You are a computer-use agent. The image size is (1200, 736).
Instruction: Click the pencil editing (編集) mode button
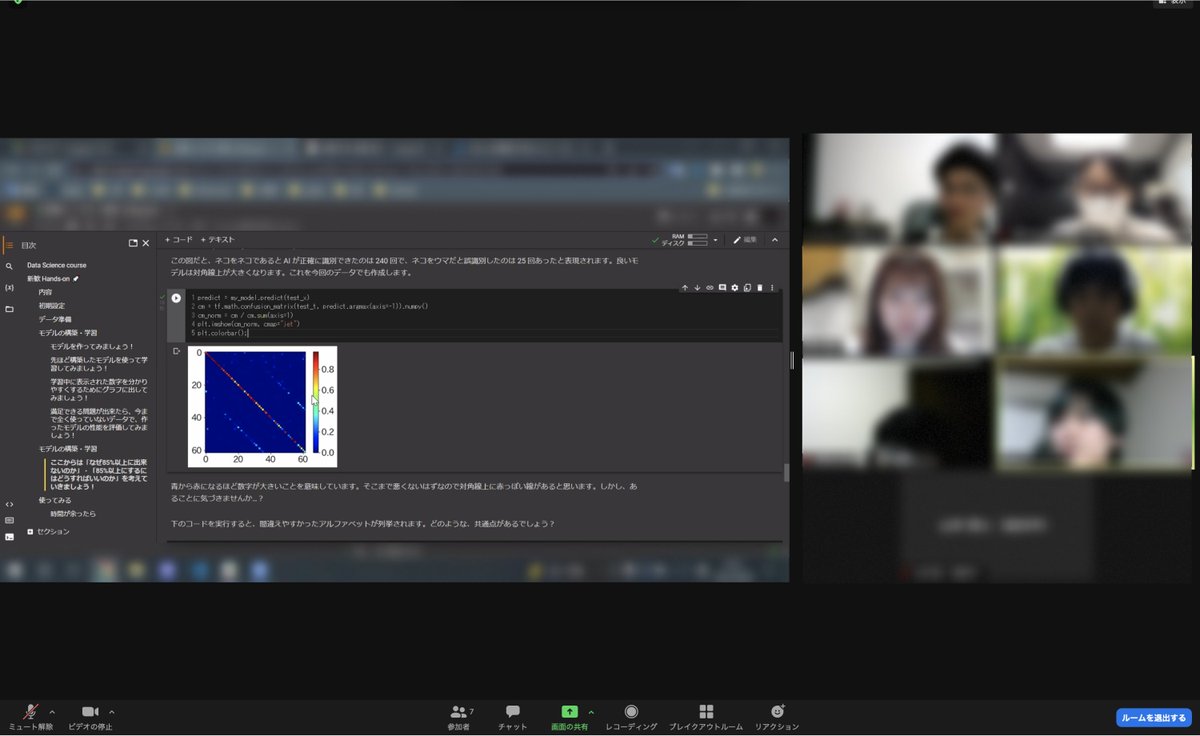tap(745, 240)
